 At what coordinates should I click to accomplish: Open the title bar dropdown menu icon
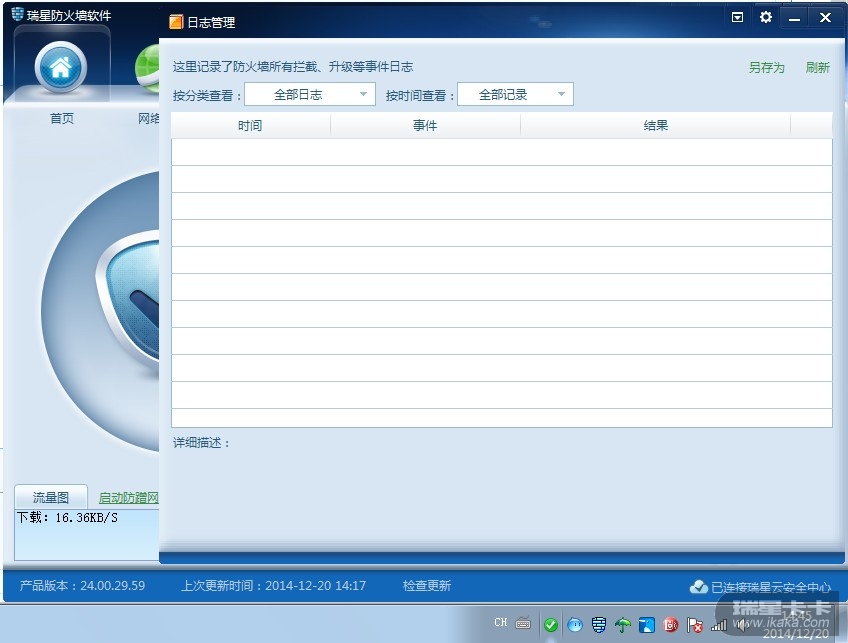coord(737,17)
